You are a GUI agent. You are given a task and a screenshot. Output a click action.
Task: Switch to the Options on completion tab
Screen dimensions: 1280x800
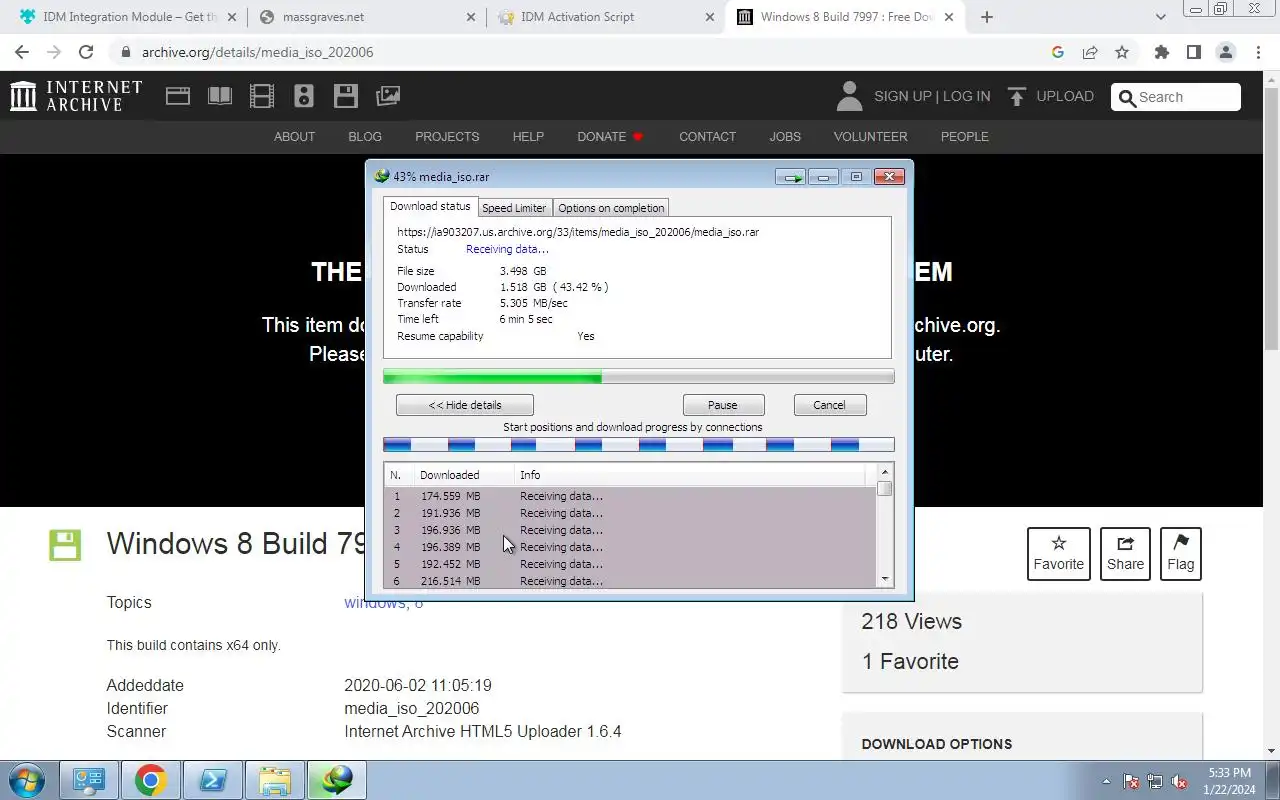coord(611,208)
